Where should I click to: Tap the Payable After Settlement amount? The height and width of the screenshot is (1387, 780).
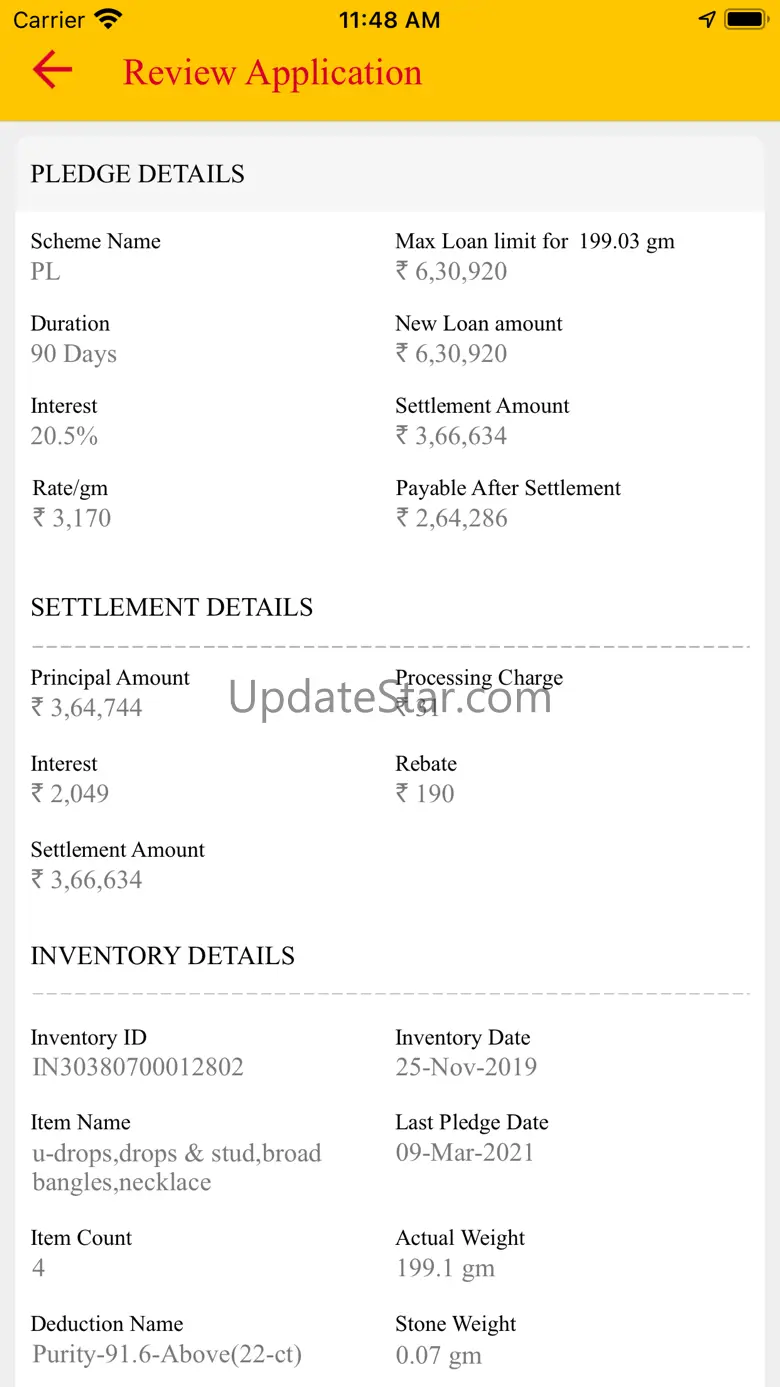pyautogui.click(x=451, y=518)
